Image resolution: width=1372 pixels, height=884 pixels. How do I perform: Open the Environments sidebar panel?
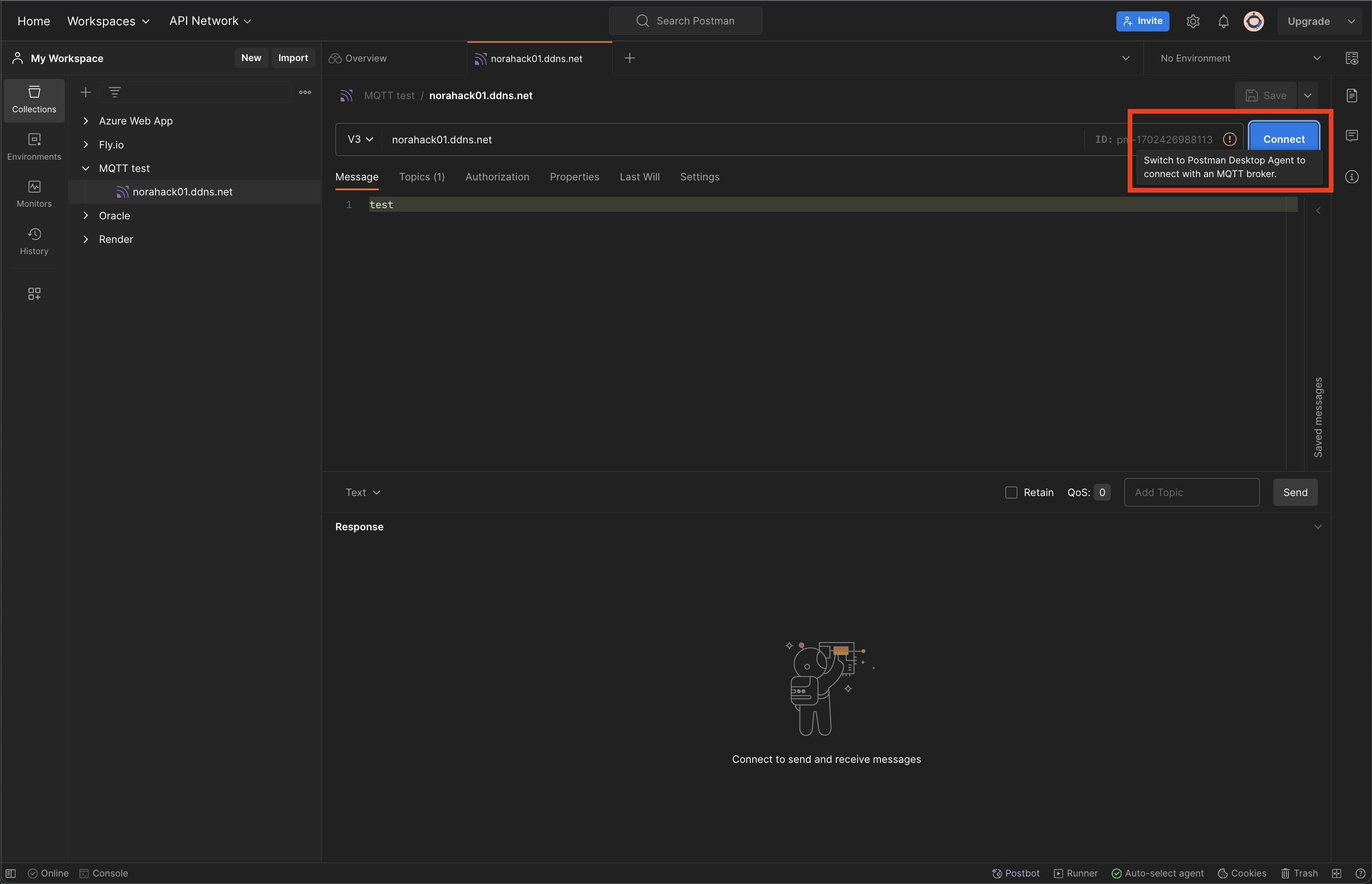click(x=34, y=147)
